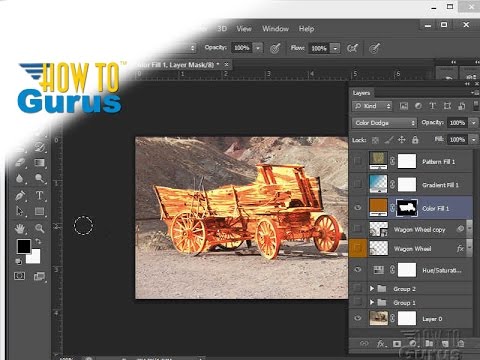The image size is (480, 360).
Task: Open the layer Opacity dropdown arrow
Action: (474, 123)
